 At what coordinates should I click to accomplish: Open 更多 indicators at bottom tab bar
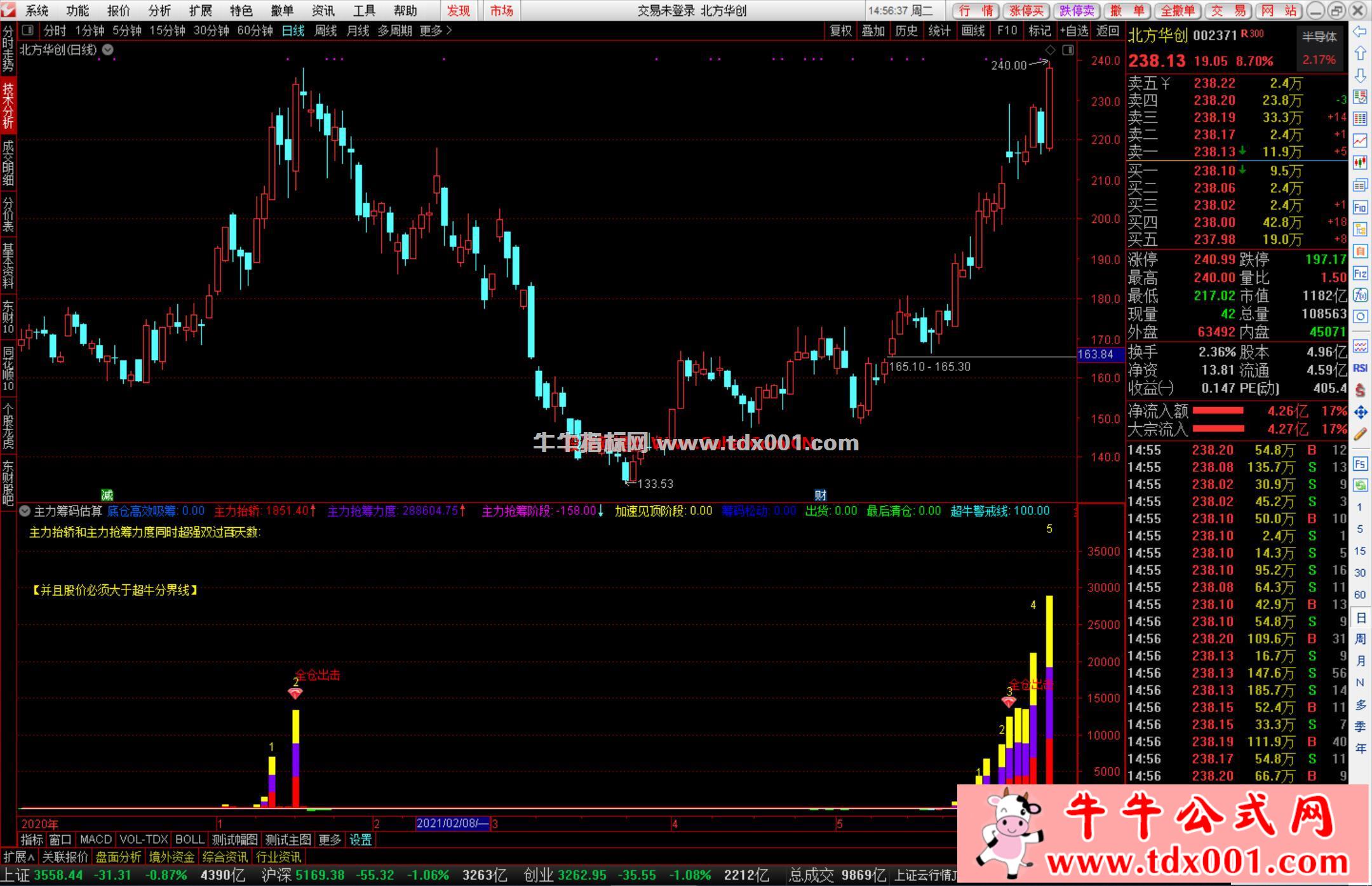point(330,840)
